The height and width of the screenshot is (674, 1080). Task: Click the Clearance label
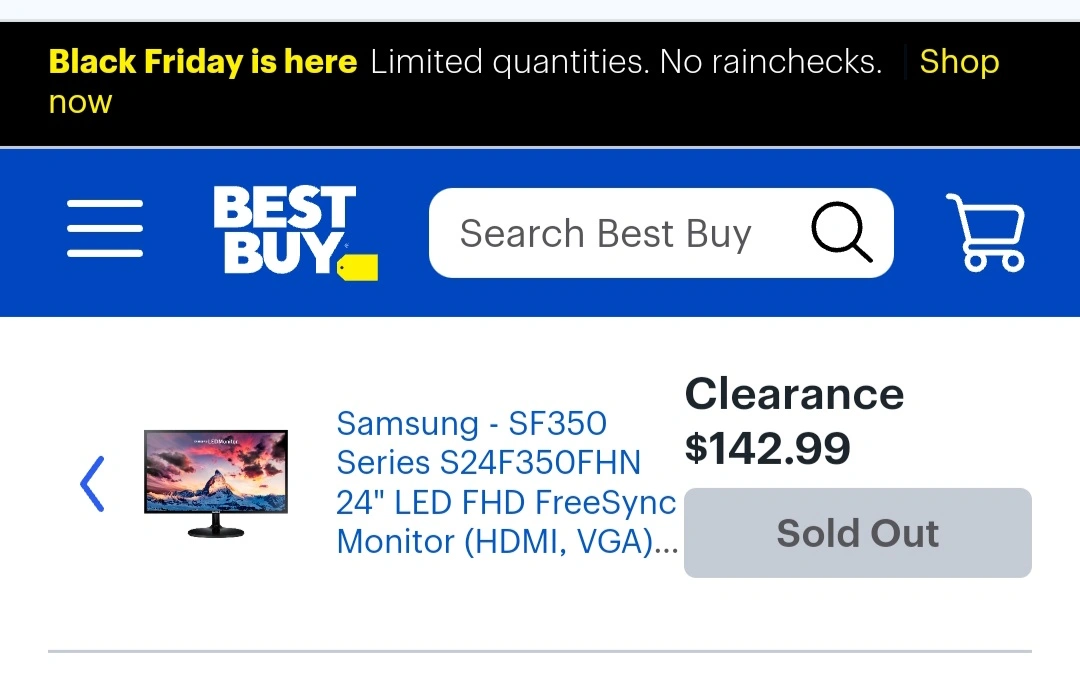(x=794, y=394)
